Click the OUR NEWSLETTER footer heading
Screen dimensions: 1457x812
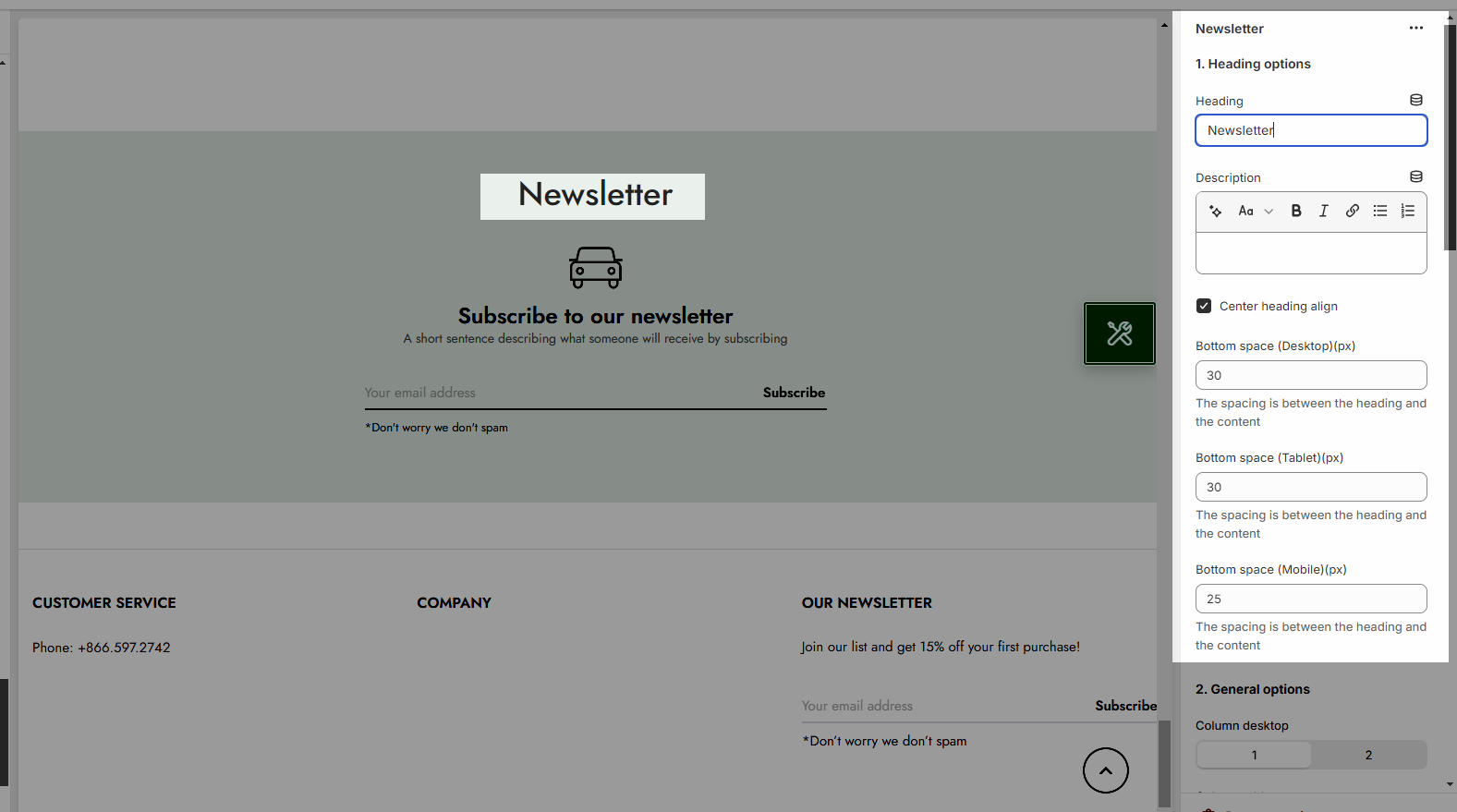[867, 603]
